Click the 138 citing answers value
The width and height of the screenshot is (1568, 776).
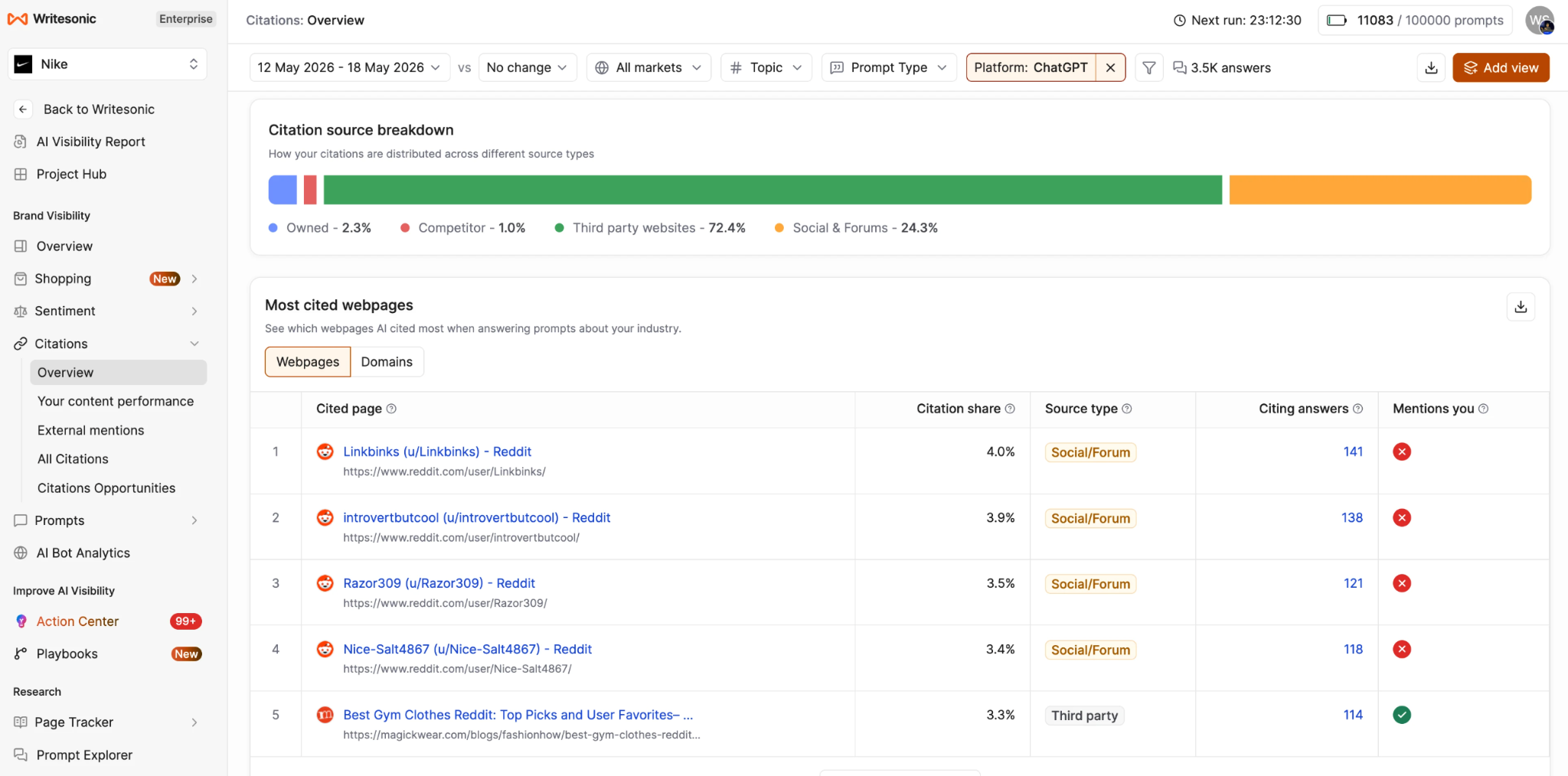pos(1352,517)
